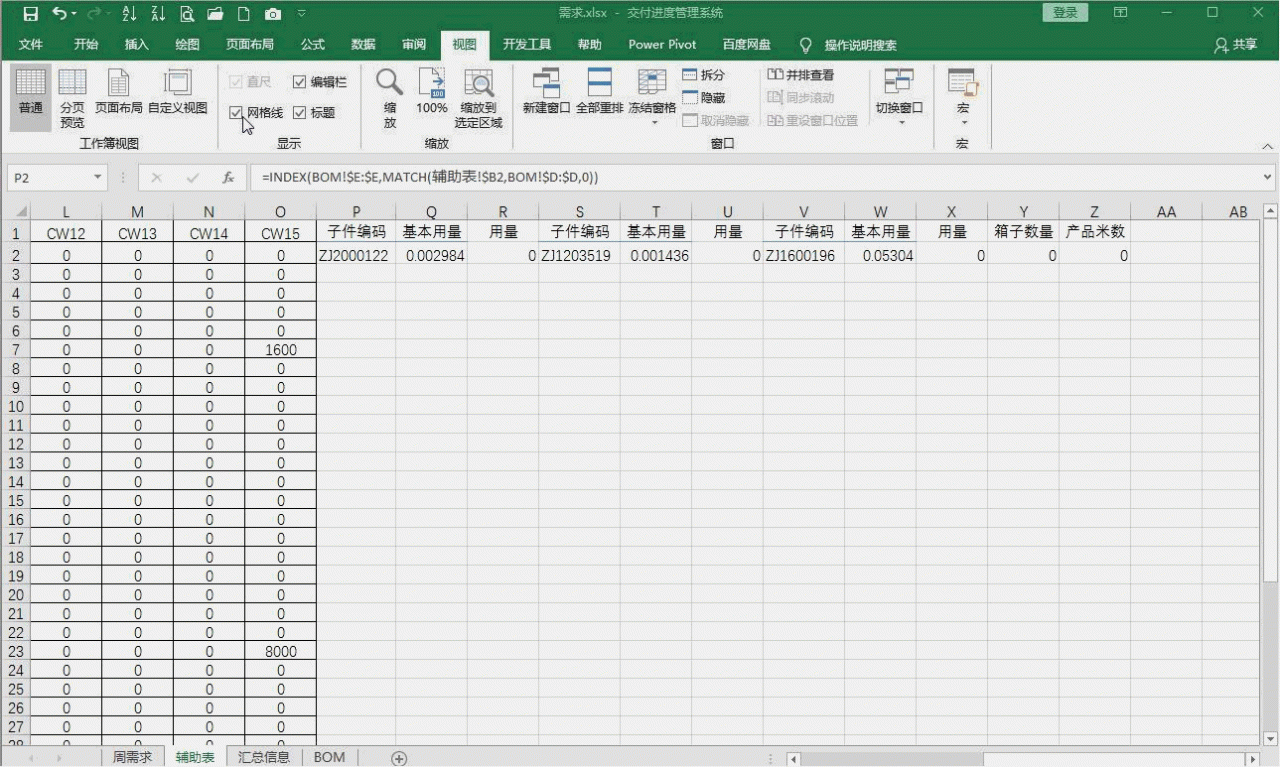Open the Power Pivot tab

click(662, 45)
